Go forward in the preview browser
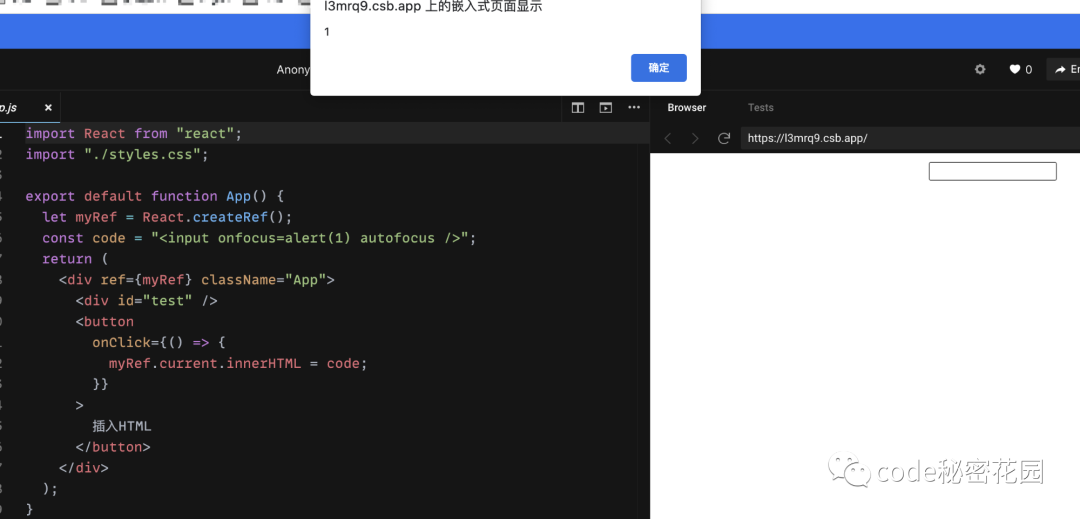Image resolution: width=1080 pixels, height=519 pixels. [696, 138]
